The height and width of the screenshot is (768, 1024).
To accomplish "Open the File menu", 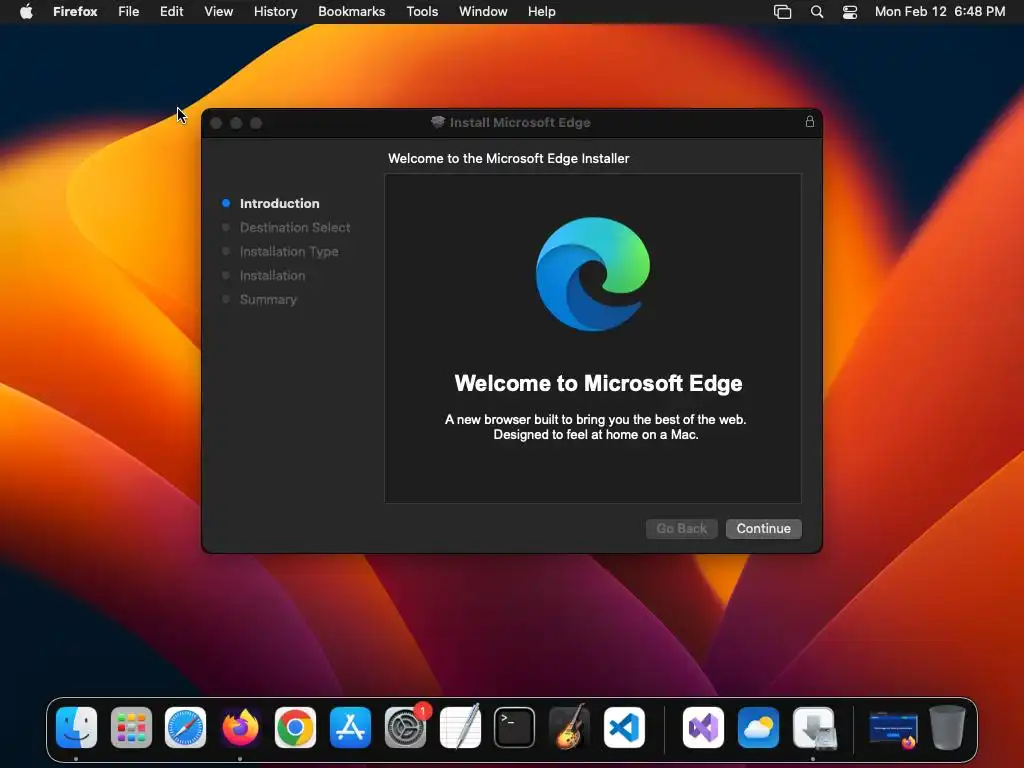I will point(129,11).
